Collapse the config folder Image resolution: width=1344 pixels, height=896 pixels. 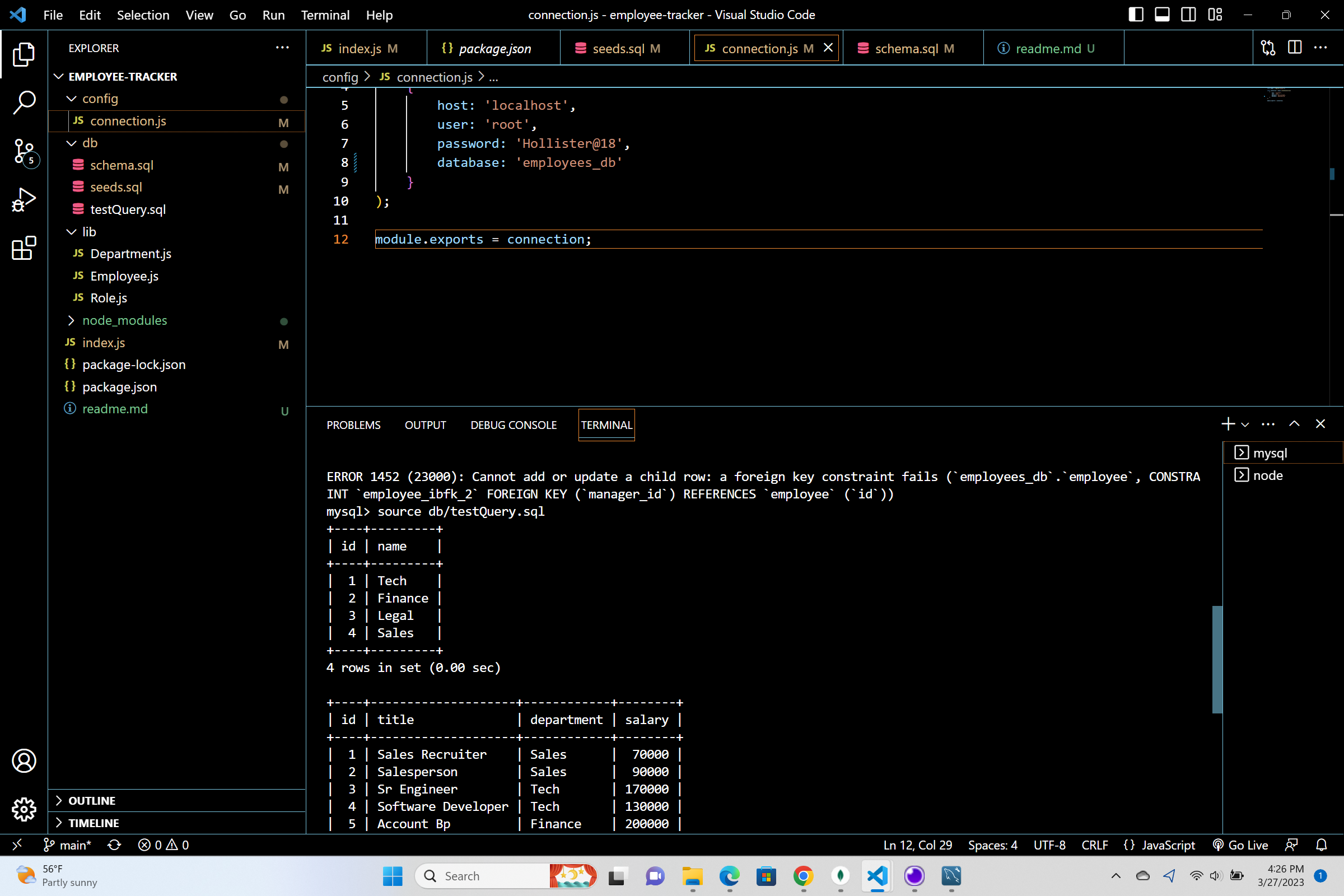point(71,99)
